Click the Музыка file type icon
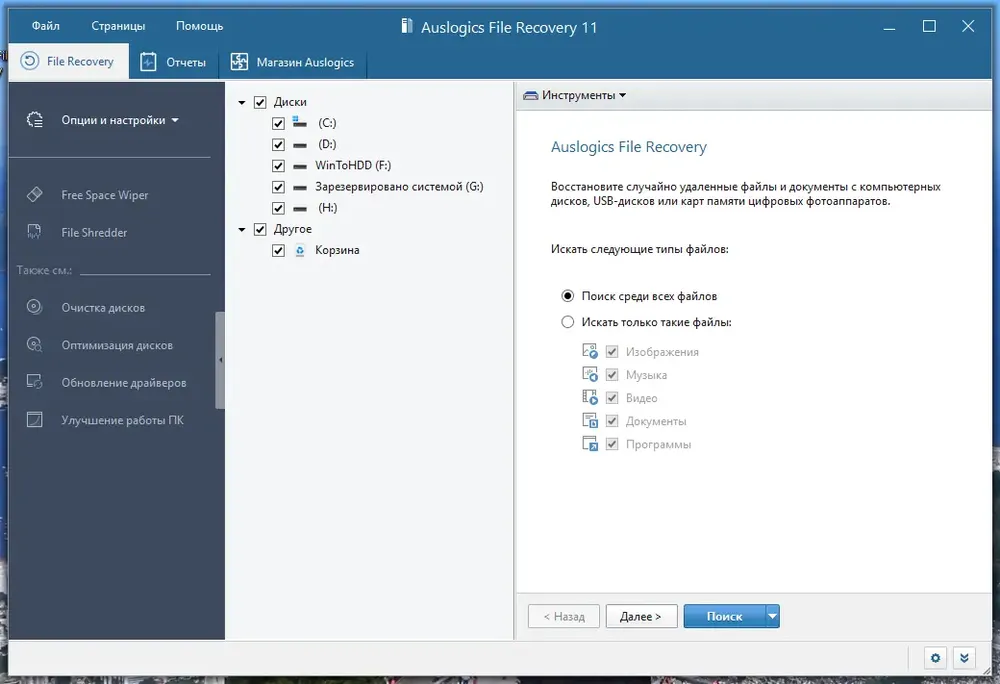 click(x=590, y=374)
